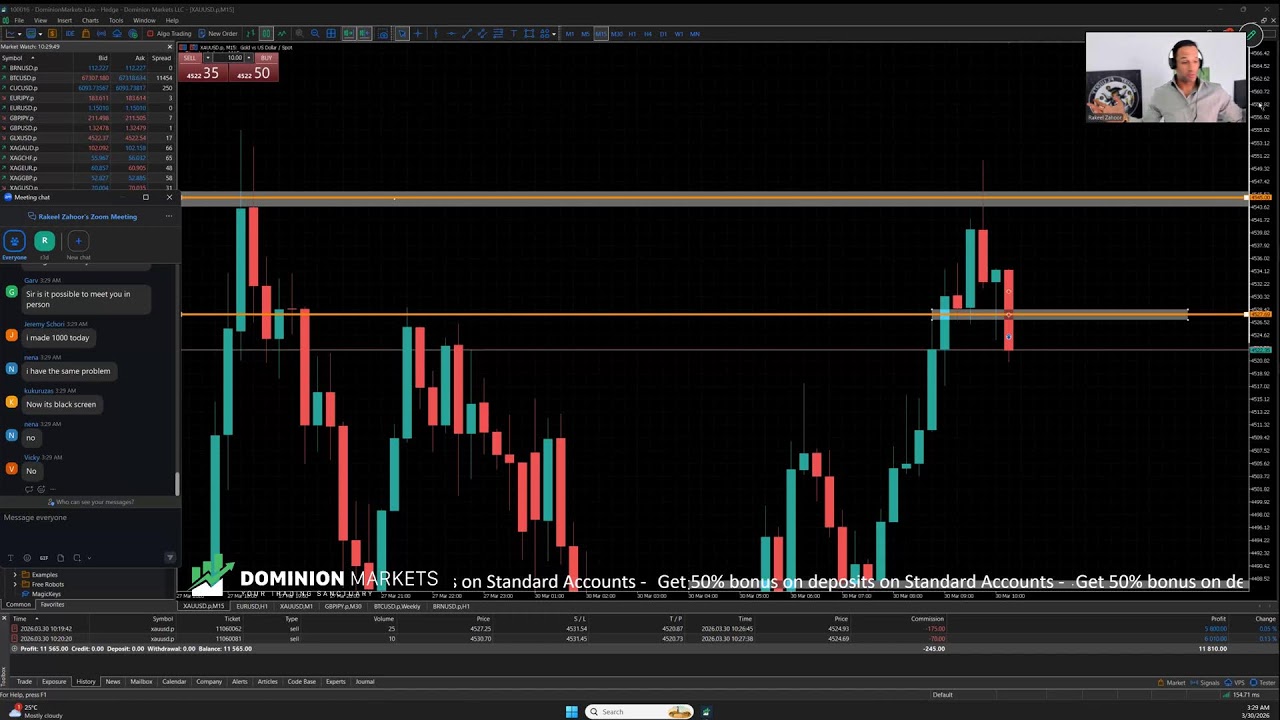Switch to the BTCUSD.p,Weekly chart tab
Viewport: 1280px width, 720px height.
click(397, 607)
